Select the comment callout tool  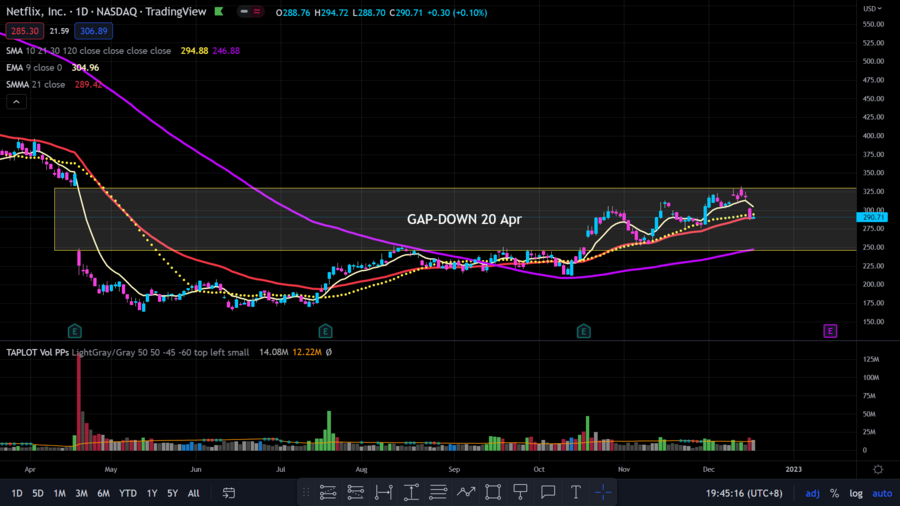click(x=548, y=492)
